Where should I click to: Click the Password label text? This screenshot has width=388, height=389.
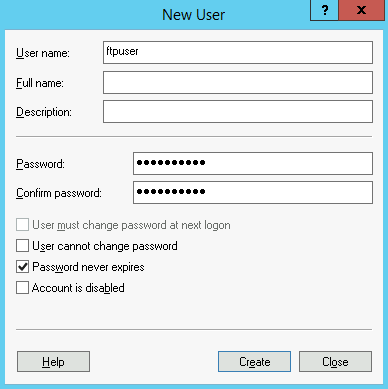(x=40, y=164)
